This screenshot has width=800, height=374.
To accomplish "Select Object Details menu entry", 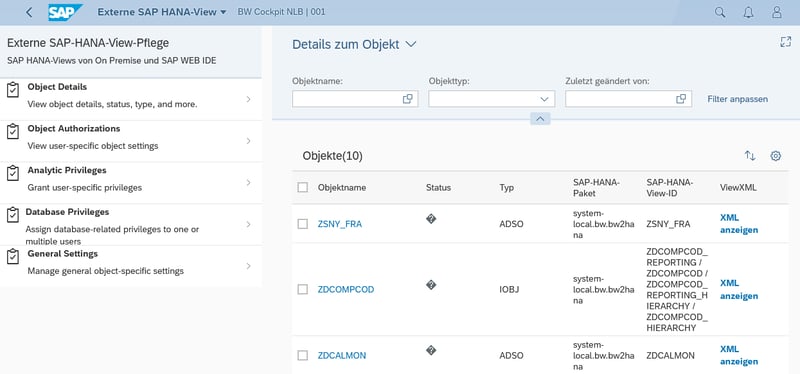I will tap(131, 99).
